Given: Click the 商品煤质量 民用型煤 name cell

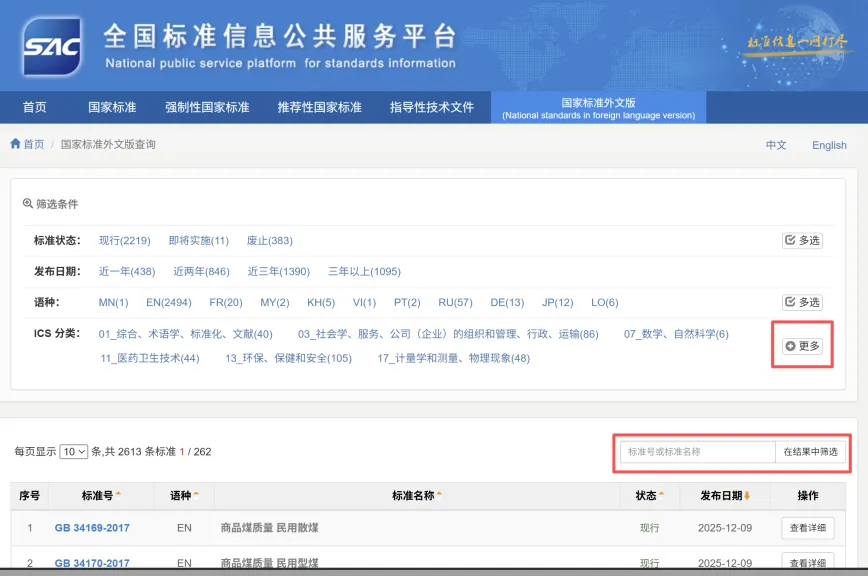Looking at the screenshot, I should tap(270, 563).
